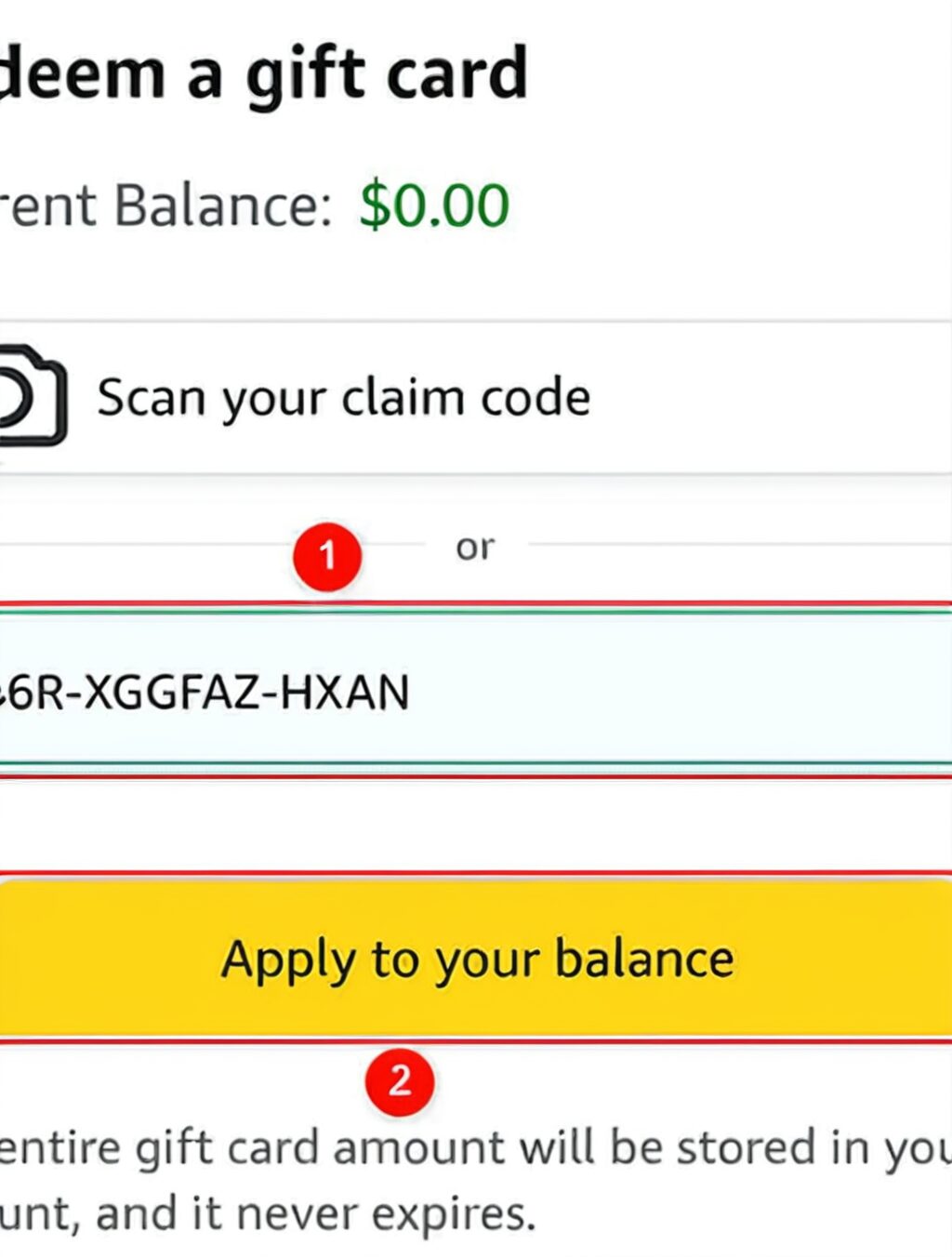The width and height of the screenshot is (952, 1257).
Task: Click the Redeem a gift card heading
Action: coord(263,74)
